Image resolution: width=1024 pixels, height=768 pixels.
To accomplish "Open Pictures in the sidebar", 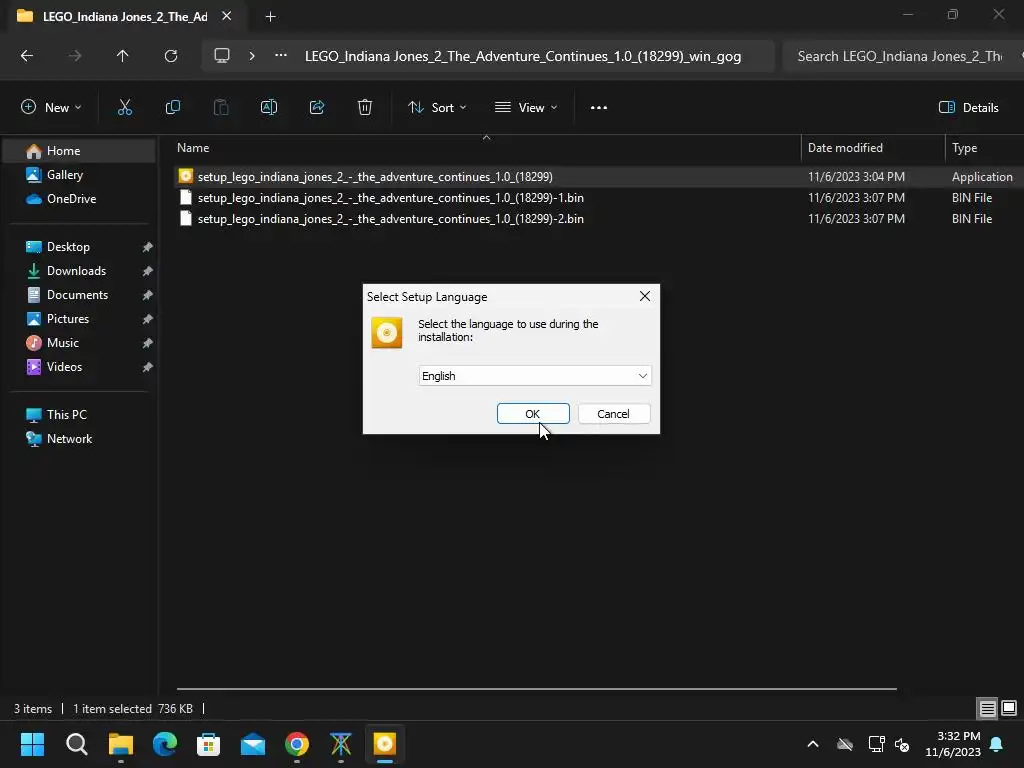I will pyautogui.click(x=67, y=319).
